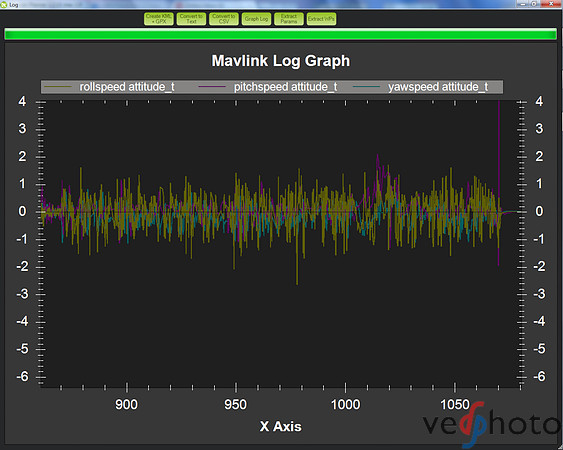Click the teal yawspeed legend line
Image resolution: width=563 pixels, height=450 pixels.
point(366,87)
